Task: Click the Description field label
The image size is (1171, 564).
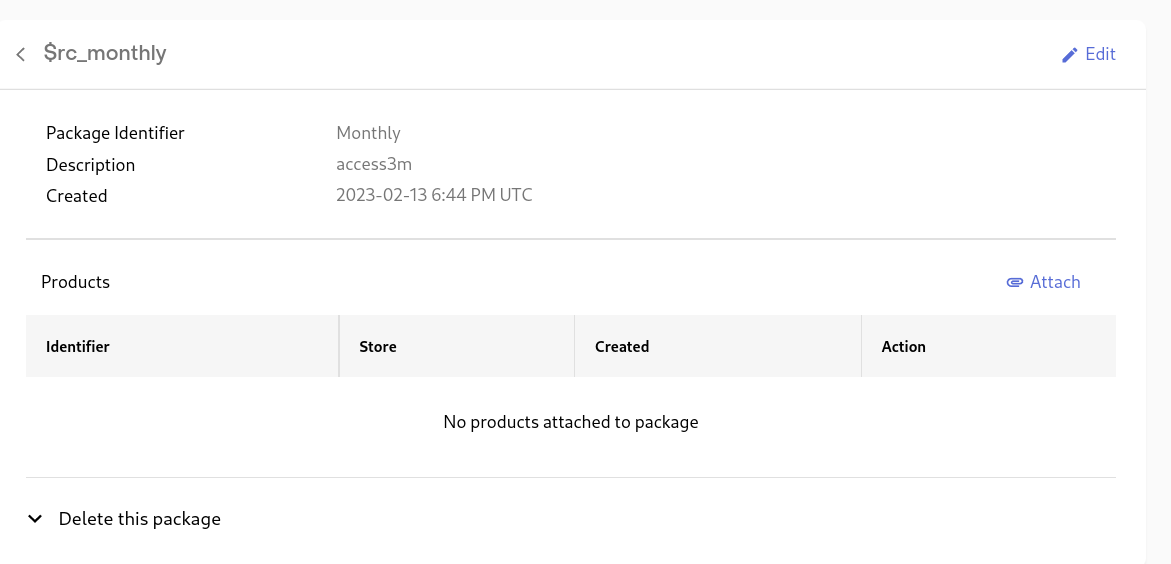Action: coord(90,164)
